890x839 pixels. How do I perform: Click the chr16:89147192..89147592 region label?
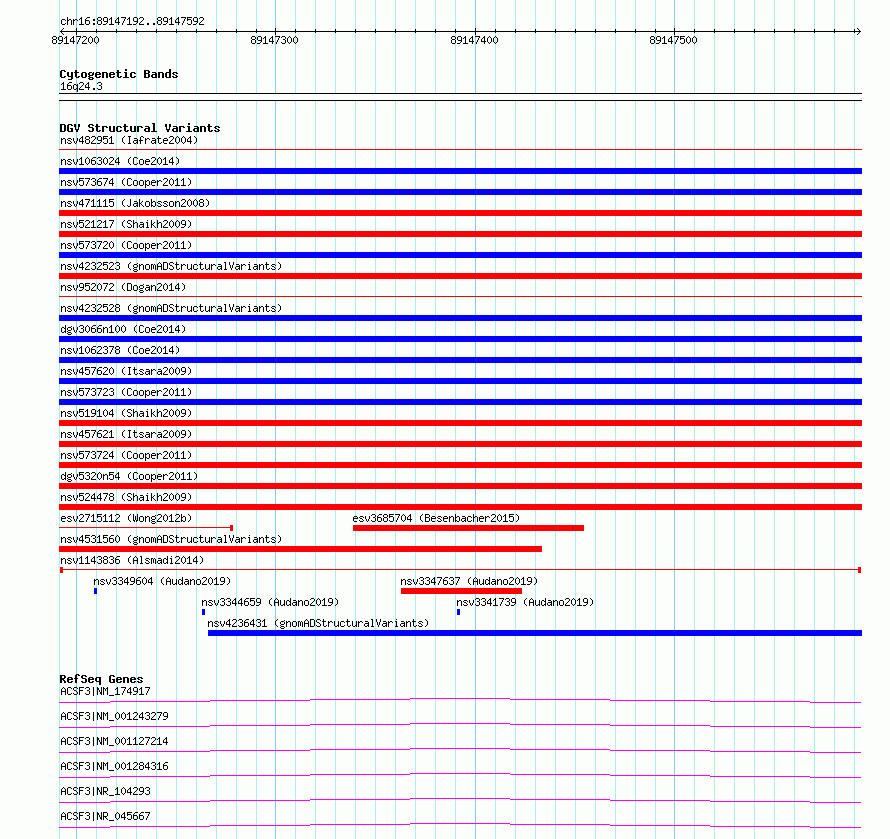pyautogui.click(x=132, y=22)
